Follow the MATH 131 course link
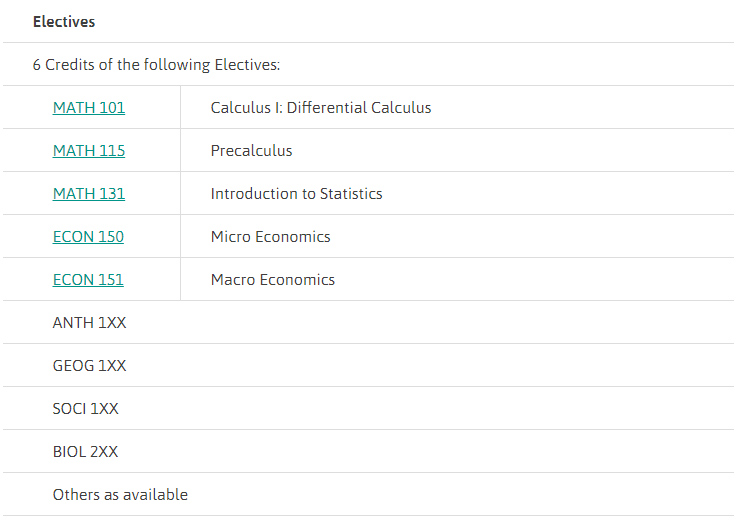734x519 pixels. point(89,194)
